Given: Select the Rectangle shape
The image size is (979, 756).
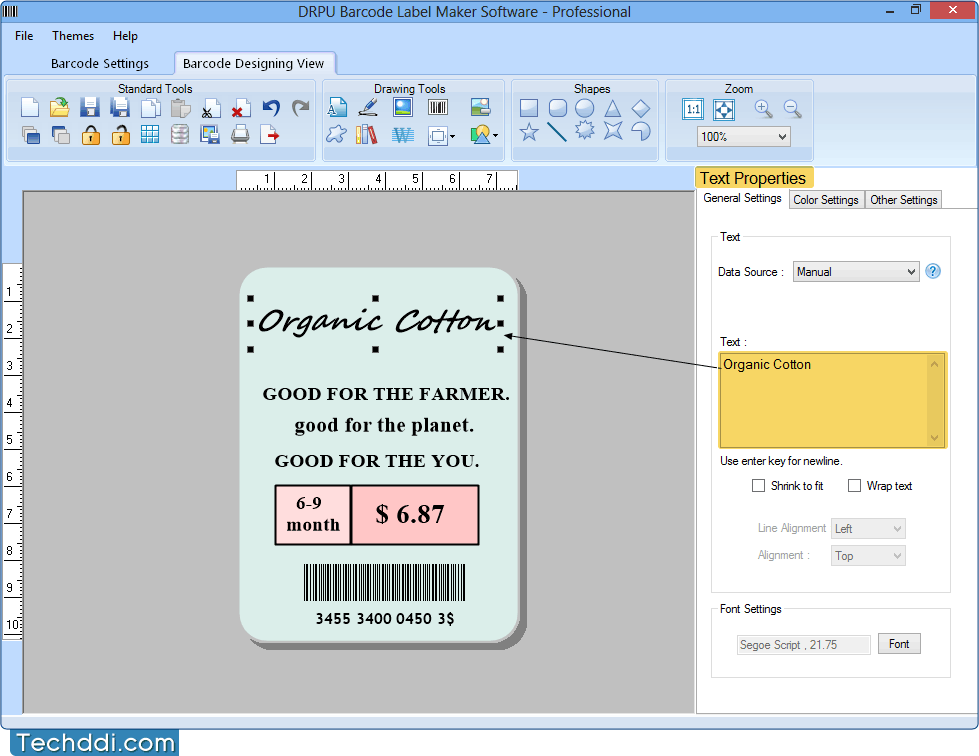Looking at the screenshot, I should coord(529,108).
